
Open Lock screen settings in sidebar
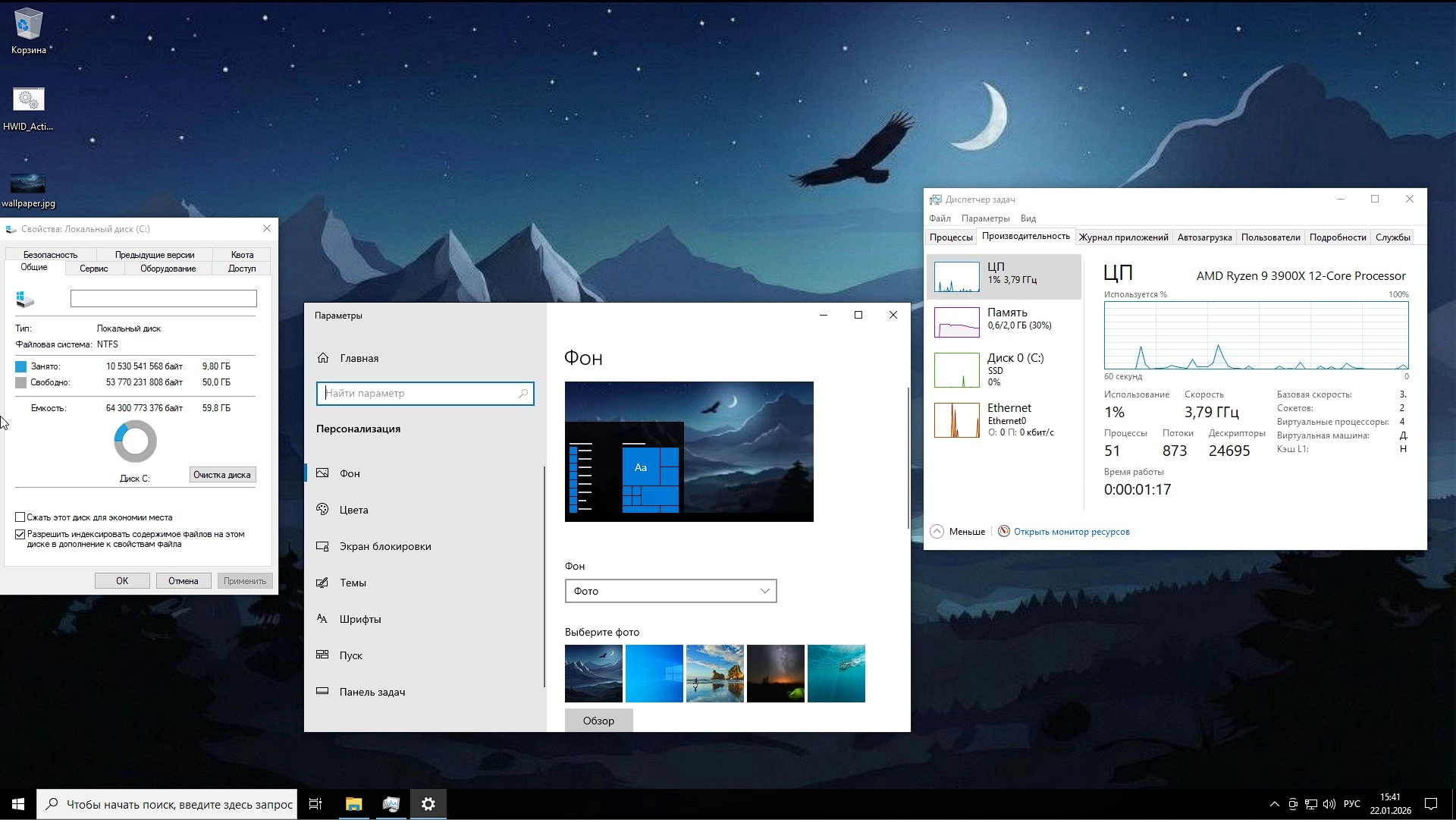click(x=384, y=546)
